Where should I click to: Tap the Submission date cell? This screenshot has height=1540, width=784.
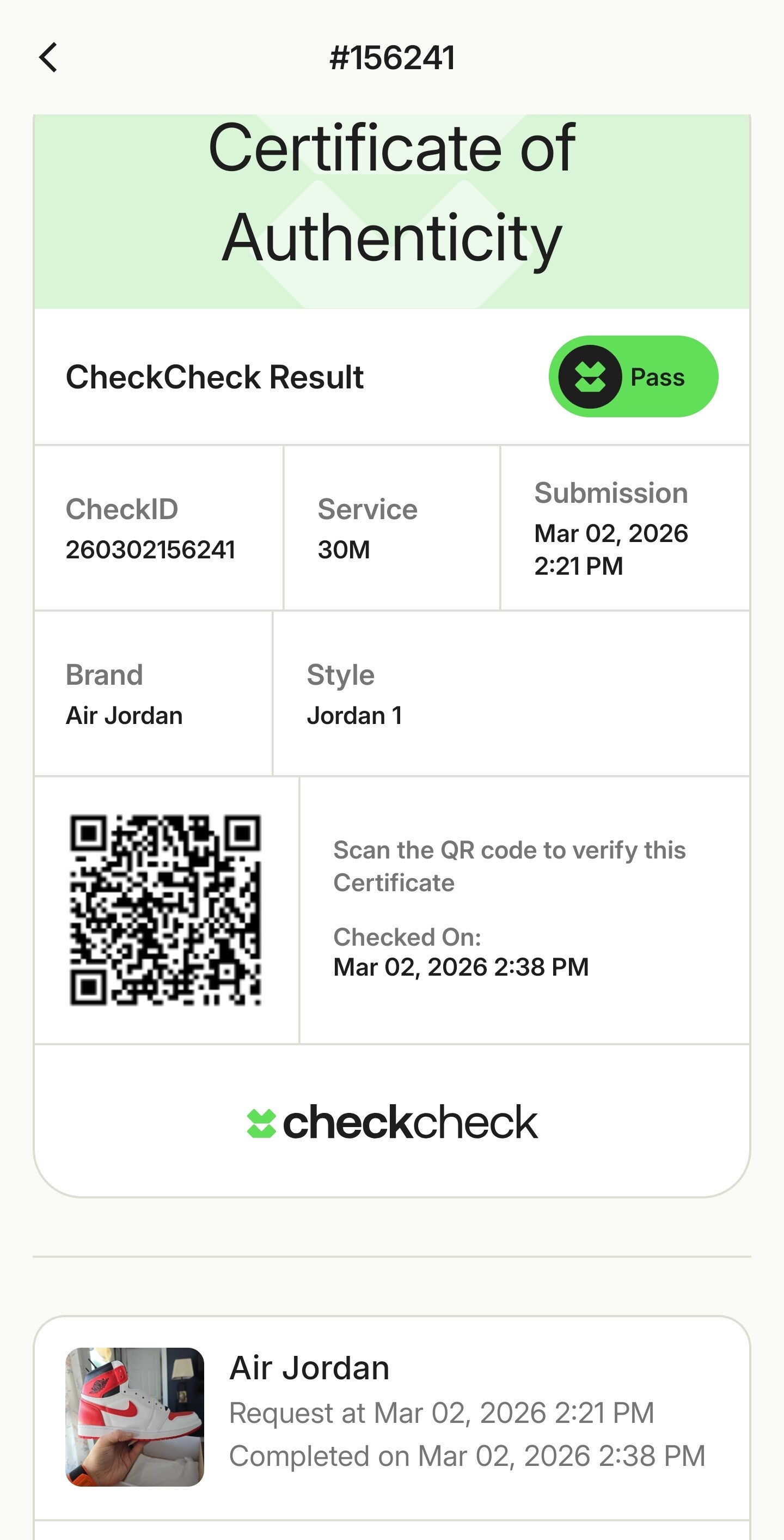(x=624, y=528)
